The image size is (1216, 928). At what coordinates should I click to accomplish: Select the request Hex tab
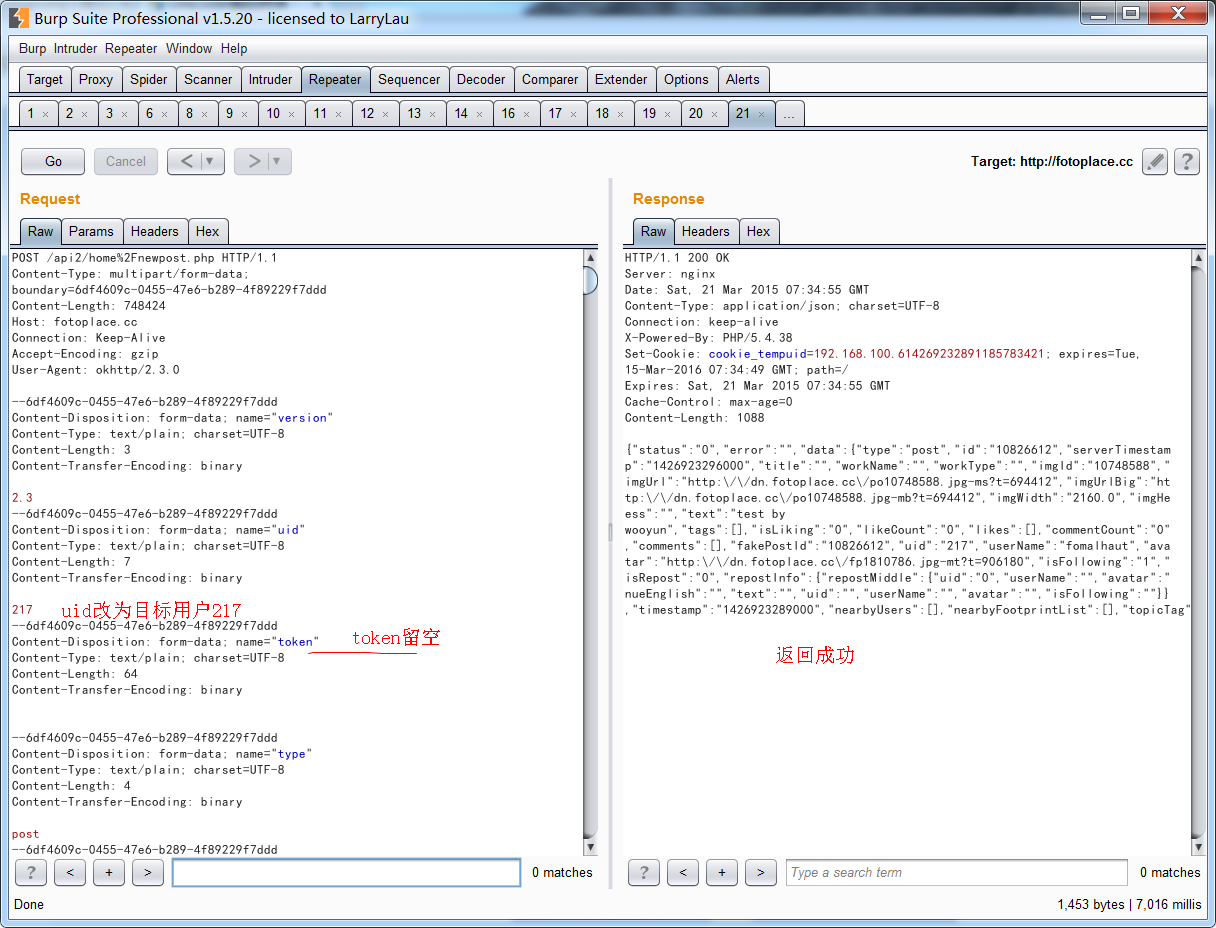pos(207,231)
